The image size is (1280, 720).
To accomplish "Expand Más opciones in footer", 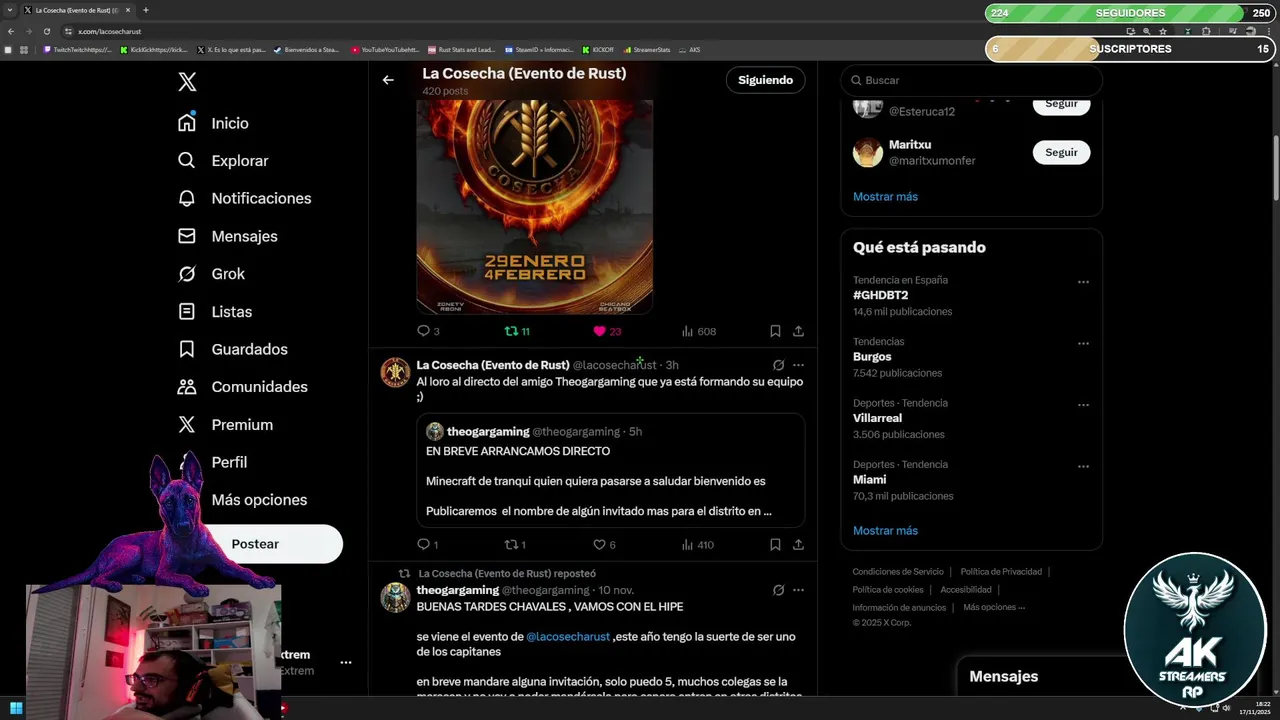I will point(994,607).
